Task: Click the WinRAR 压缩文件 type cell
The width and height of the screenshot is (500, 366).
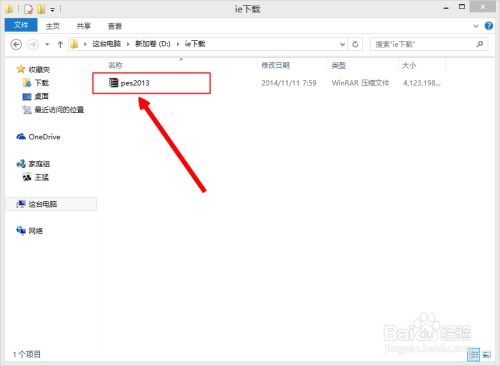Action: [360, 83]
